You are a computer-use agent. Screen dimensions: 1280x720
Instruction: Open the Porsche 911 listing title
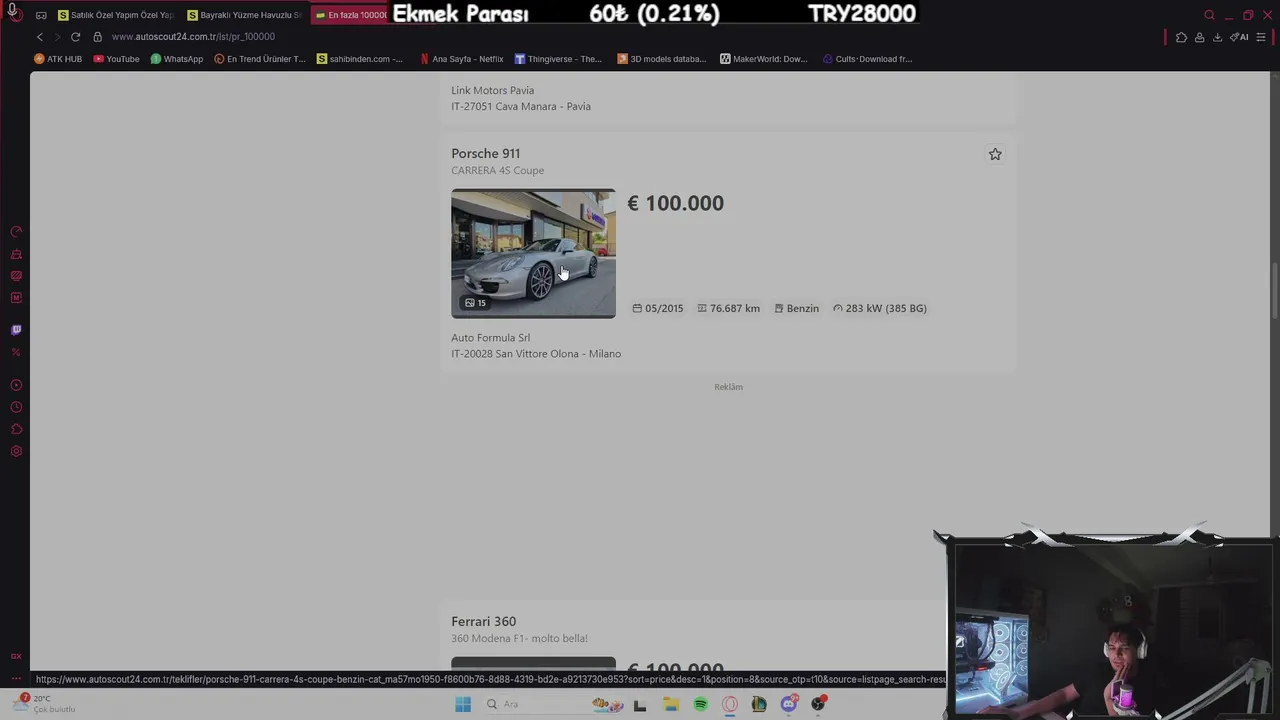pos(485,153)
